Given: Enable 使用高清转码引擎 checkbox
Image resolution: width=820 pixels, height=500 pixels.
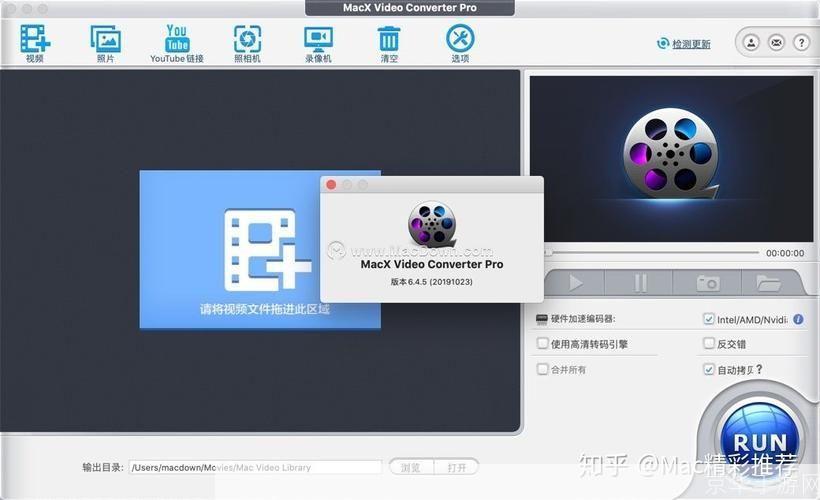Looking at the screenshot, I should click(x=542, y=344).
